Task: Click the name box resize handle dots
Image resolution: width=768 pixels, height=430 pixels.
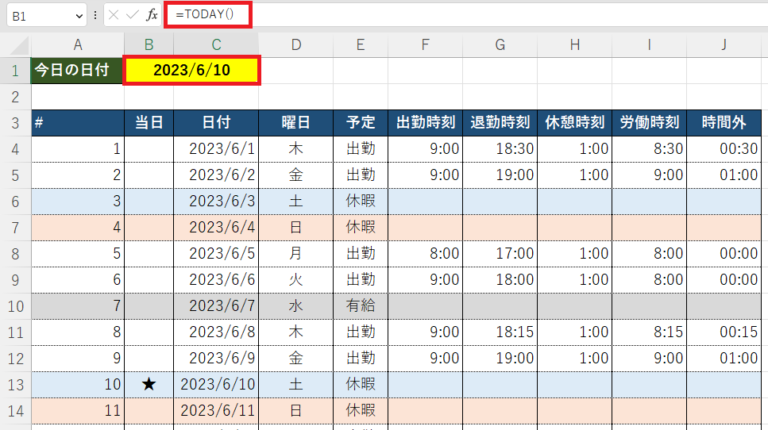Action: point(95,15)
